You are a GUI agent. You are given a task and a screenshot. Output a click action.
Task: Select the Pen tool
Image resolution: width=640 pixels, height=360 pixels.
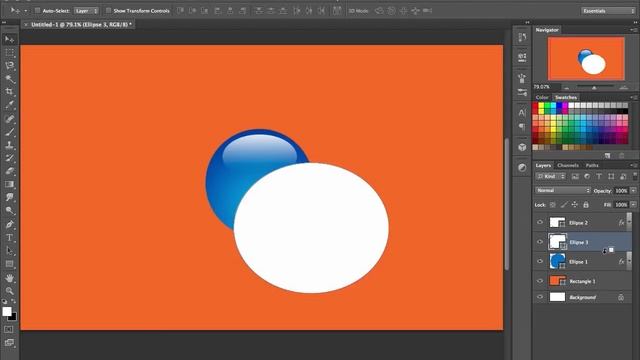(9, 224)
